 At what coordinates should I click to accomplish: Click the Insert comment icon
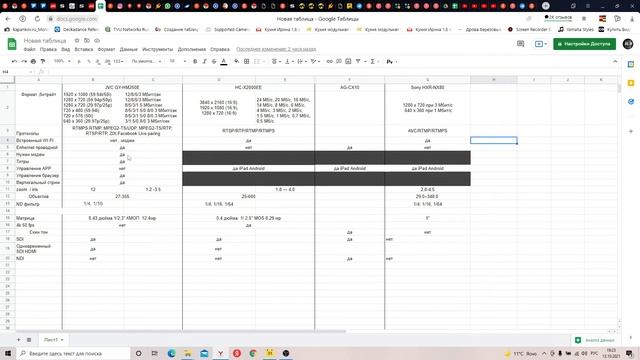pyautogui.click(x=339, y=62)
